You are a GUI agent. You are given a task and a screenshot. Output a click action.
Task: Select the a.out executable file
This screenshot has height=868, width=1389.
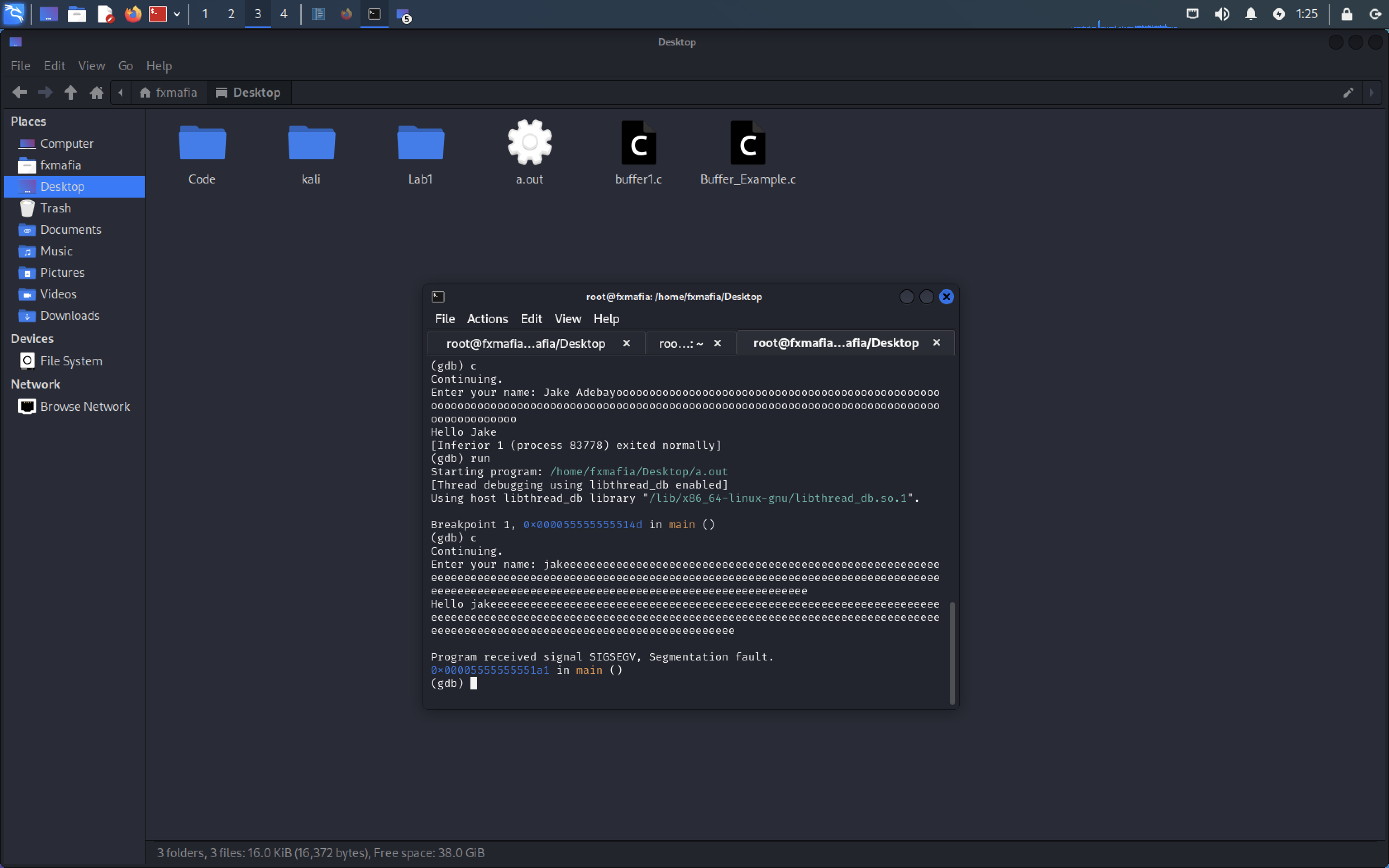[x=529, y=152]
